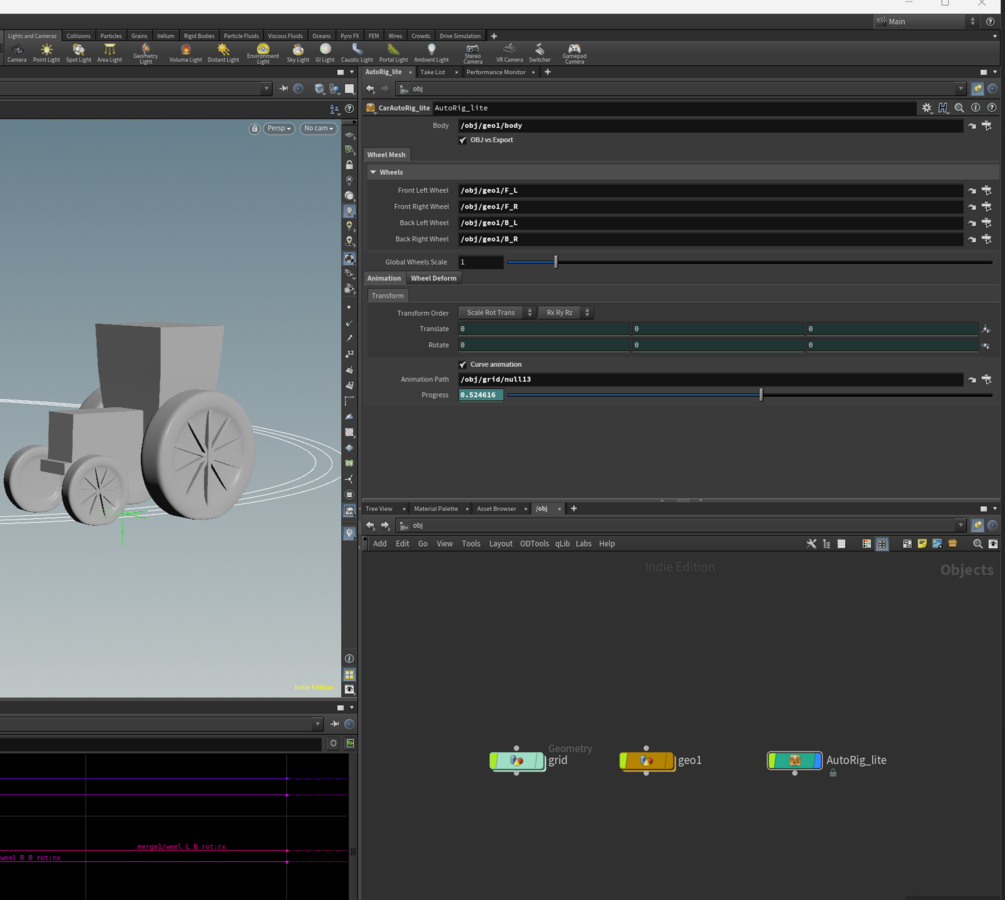1005x900 pixels.
Task: Click the AutoRig_lite node icon
Action: click(x=794, y=761)
